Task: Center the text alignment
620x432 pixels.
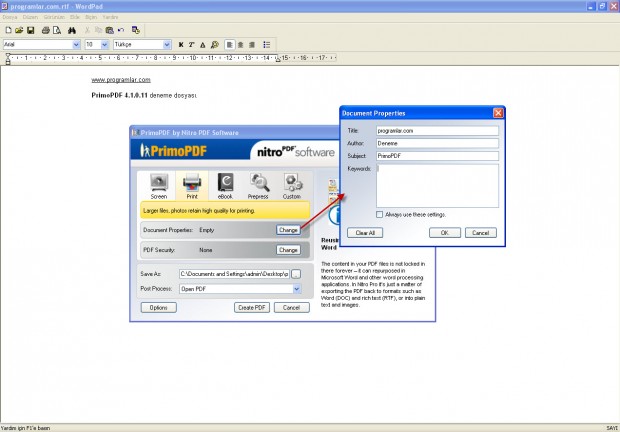Action: coord(240,45)
